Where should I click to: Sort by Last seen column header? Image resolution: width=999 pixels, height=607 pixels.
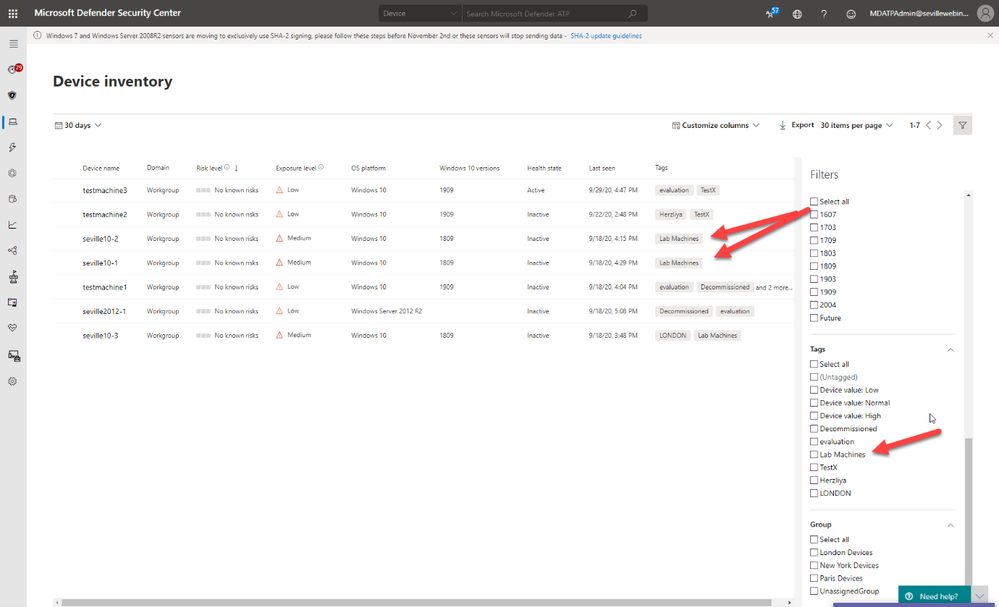pyautogui.click(x=601, y=168)
